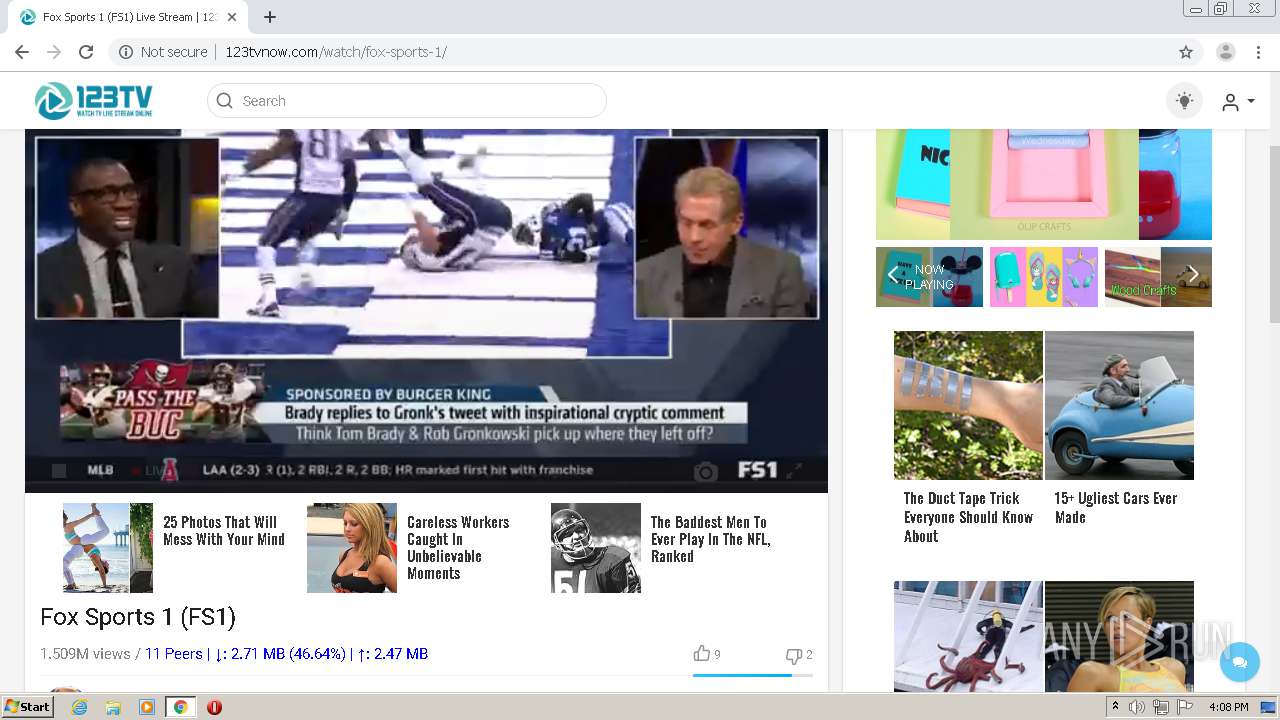Show hidden tray icons arrow
This screenshot has height=720, width=1280.
pos(1115,707)
